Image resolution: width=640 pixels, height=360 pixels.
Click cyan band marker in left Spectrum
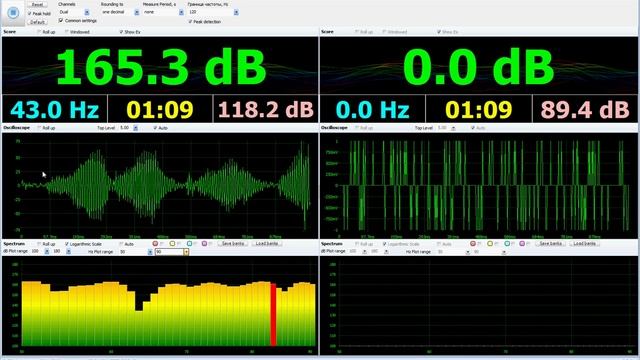tap(189, 244)
